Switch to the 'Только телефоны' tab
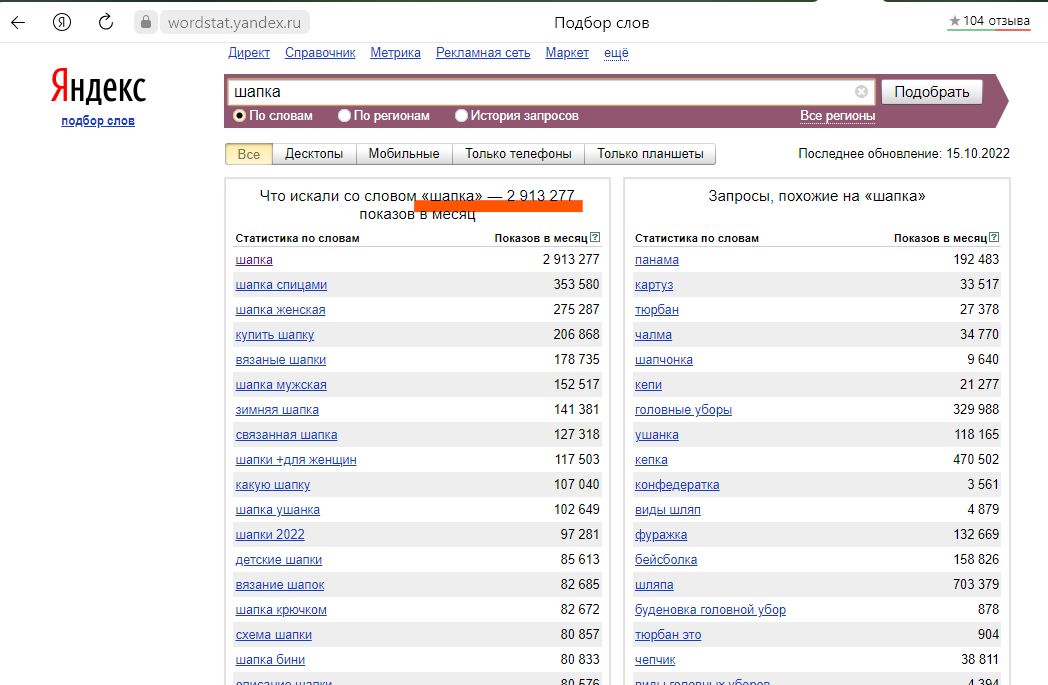1048x685 pixels. click(x=518, y=154)
